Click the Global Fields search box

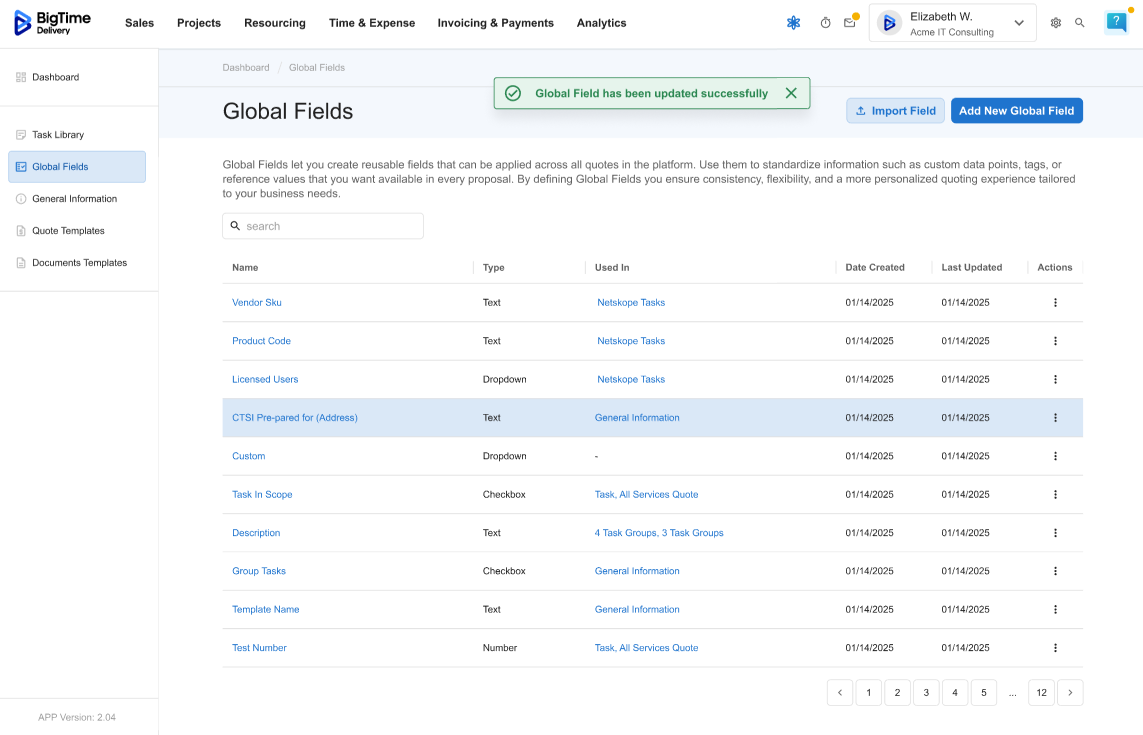pyautogui.click(x=323, y=226)
